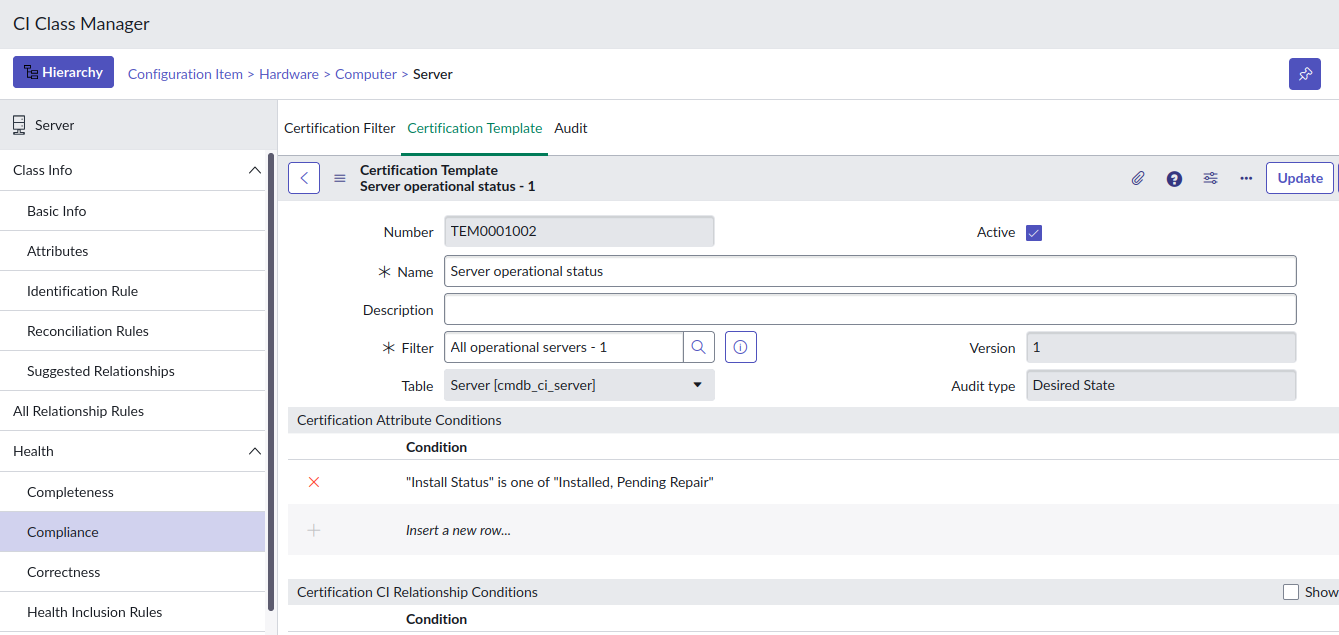Switch to the Certification Filter tab

[340, 128]
